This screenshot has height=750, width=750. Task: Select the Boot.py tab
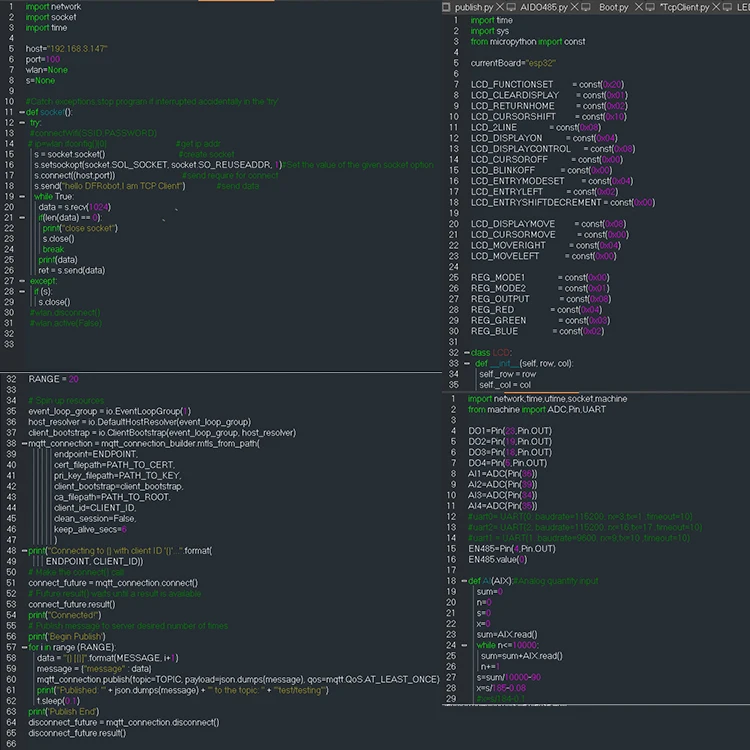point(613,7)
